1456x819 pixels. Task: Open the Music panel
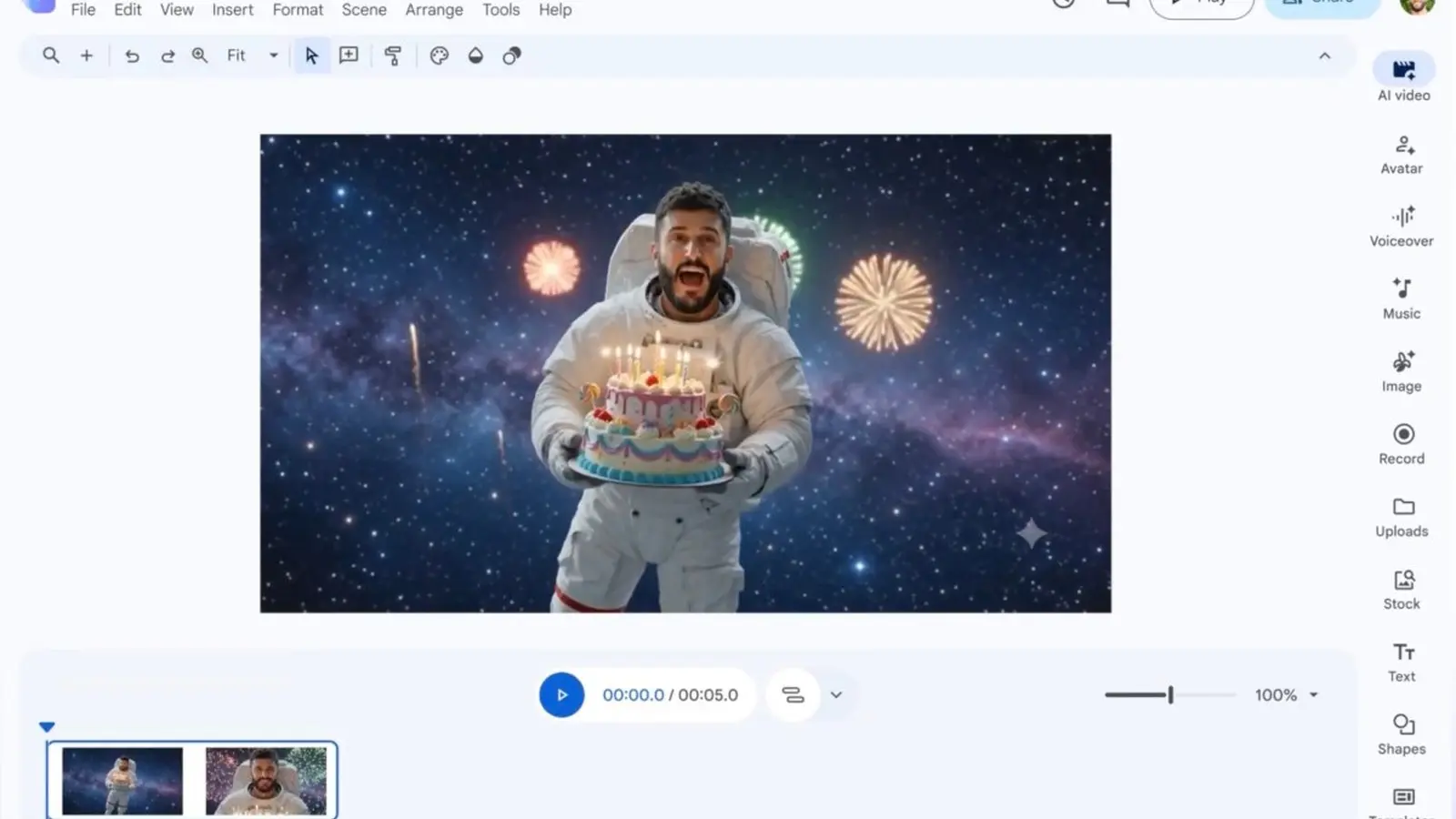tap(1402, 299)
